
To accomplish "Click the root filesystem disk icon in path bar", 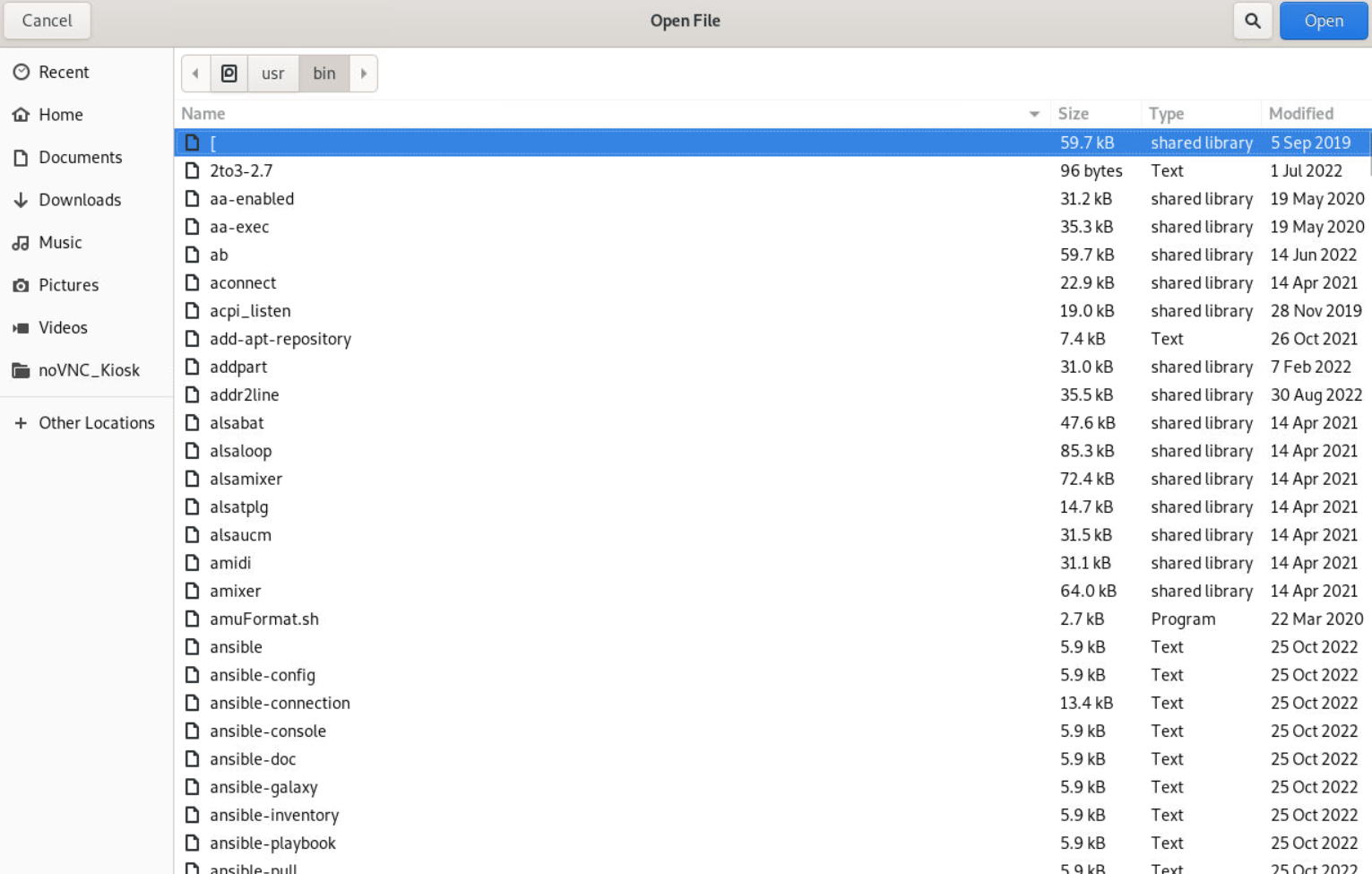I will [x=229, y=74].
